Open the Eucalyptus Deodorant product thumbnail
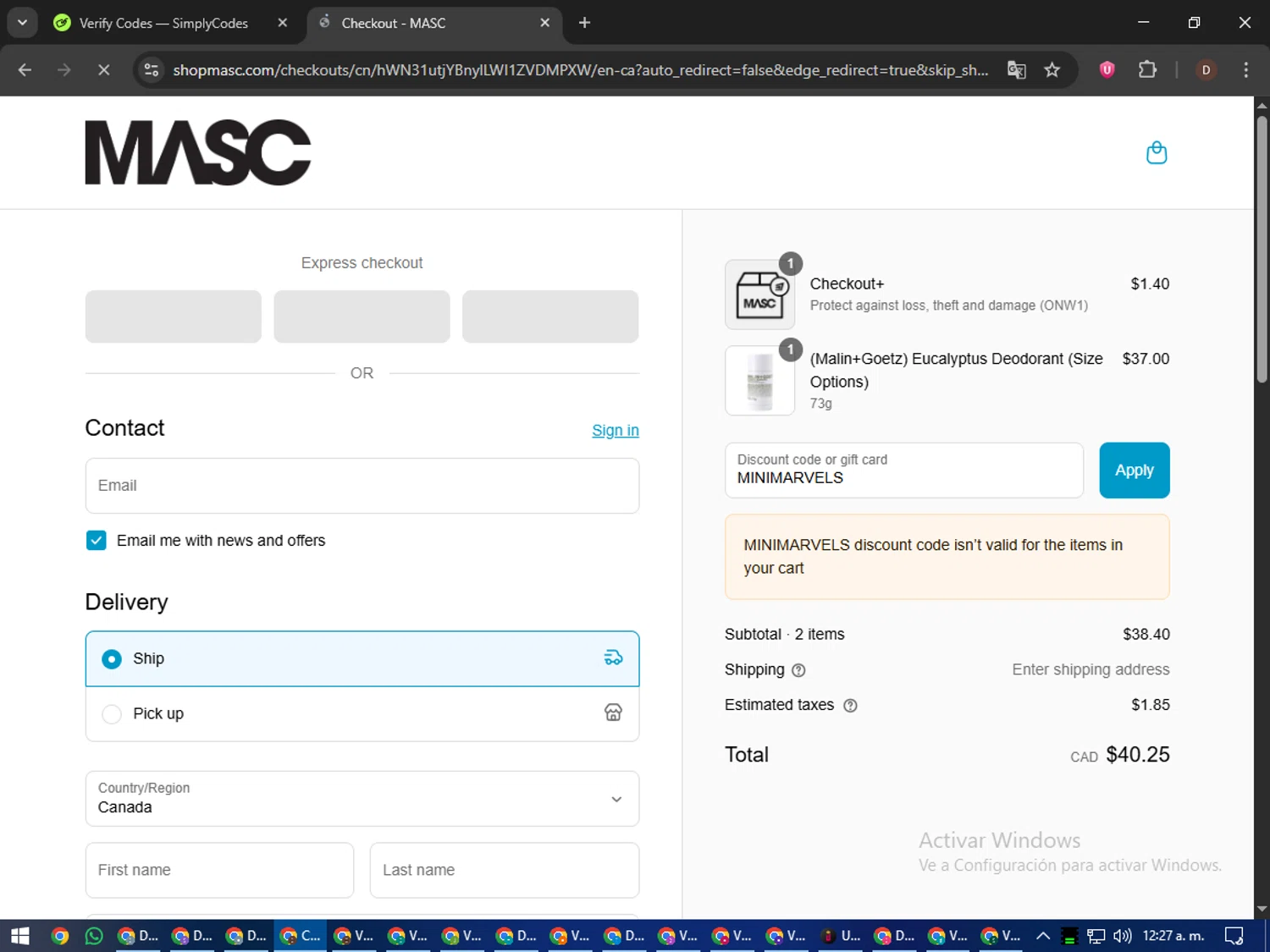Viewport: 1270px width, 952px height. (759, 381)
